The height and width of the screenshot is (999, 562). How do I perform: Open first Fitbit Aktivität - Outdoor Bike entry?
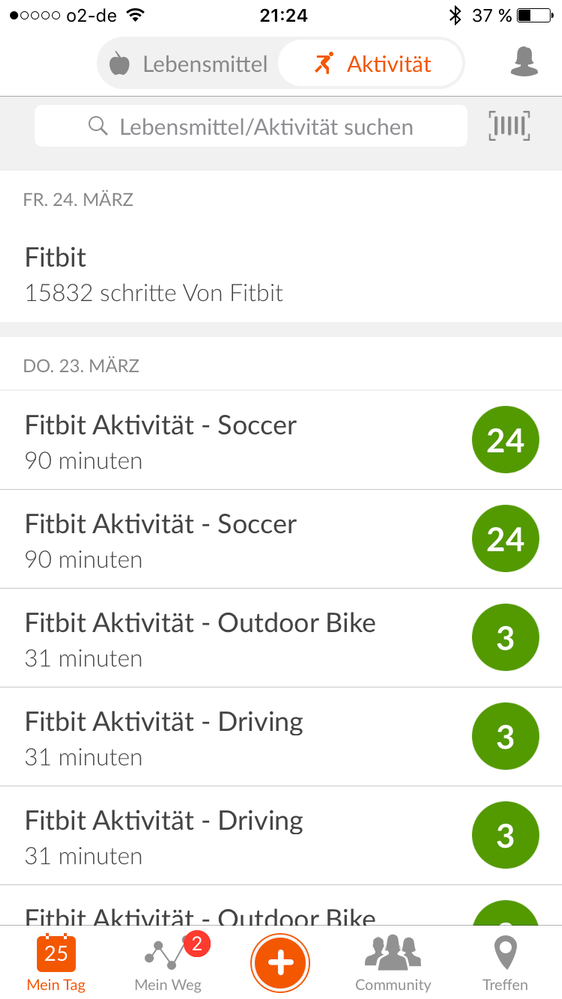[x=281, y=638]
